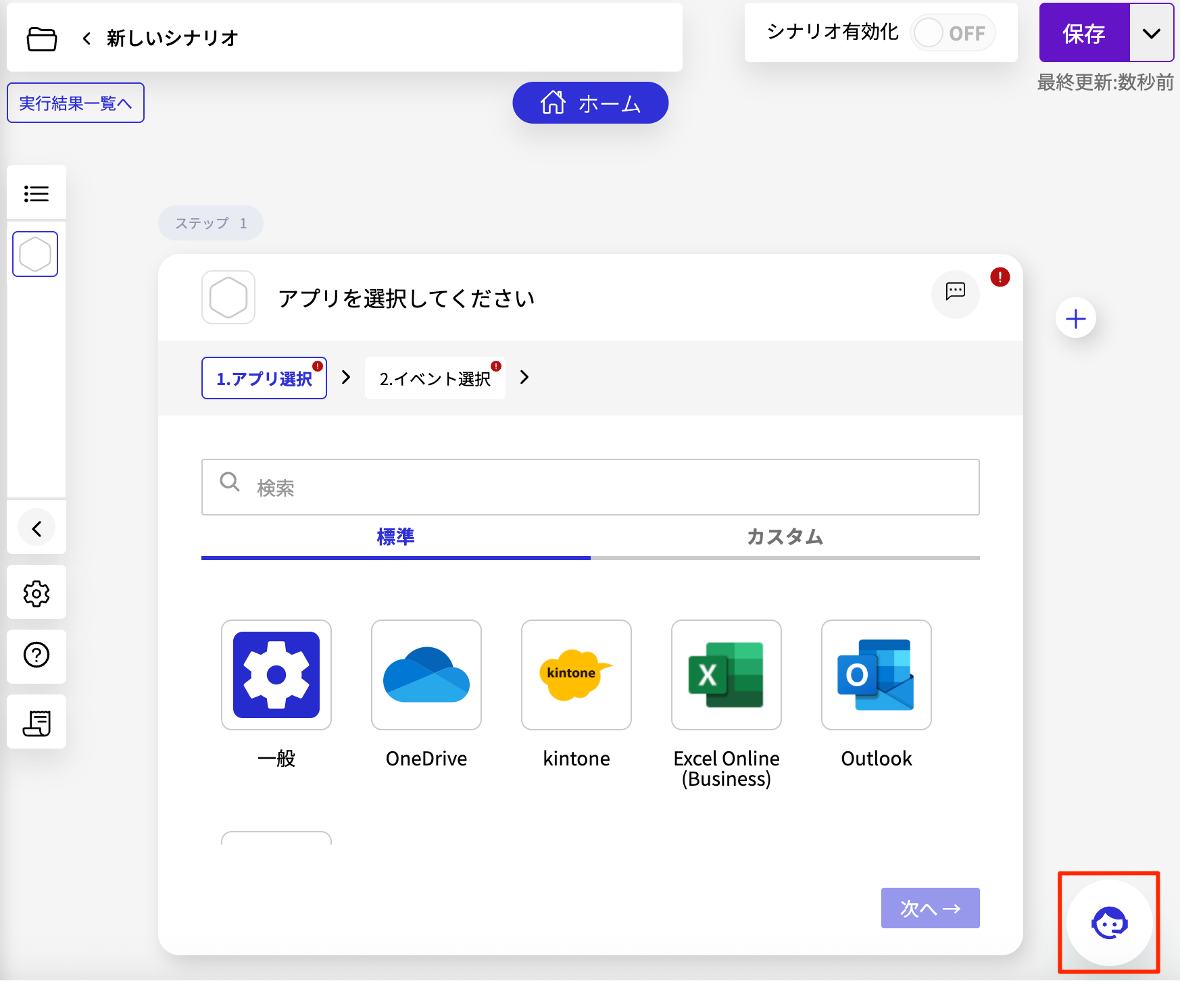Select the OneDrive app

click(426, 675)
